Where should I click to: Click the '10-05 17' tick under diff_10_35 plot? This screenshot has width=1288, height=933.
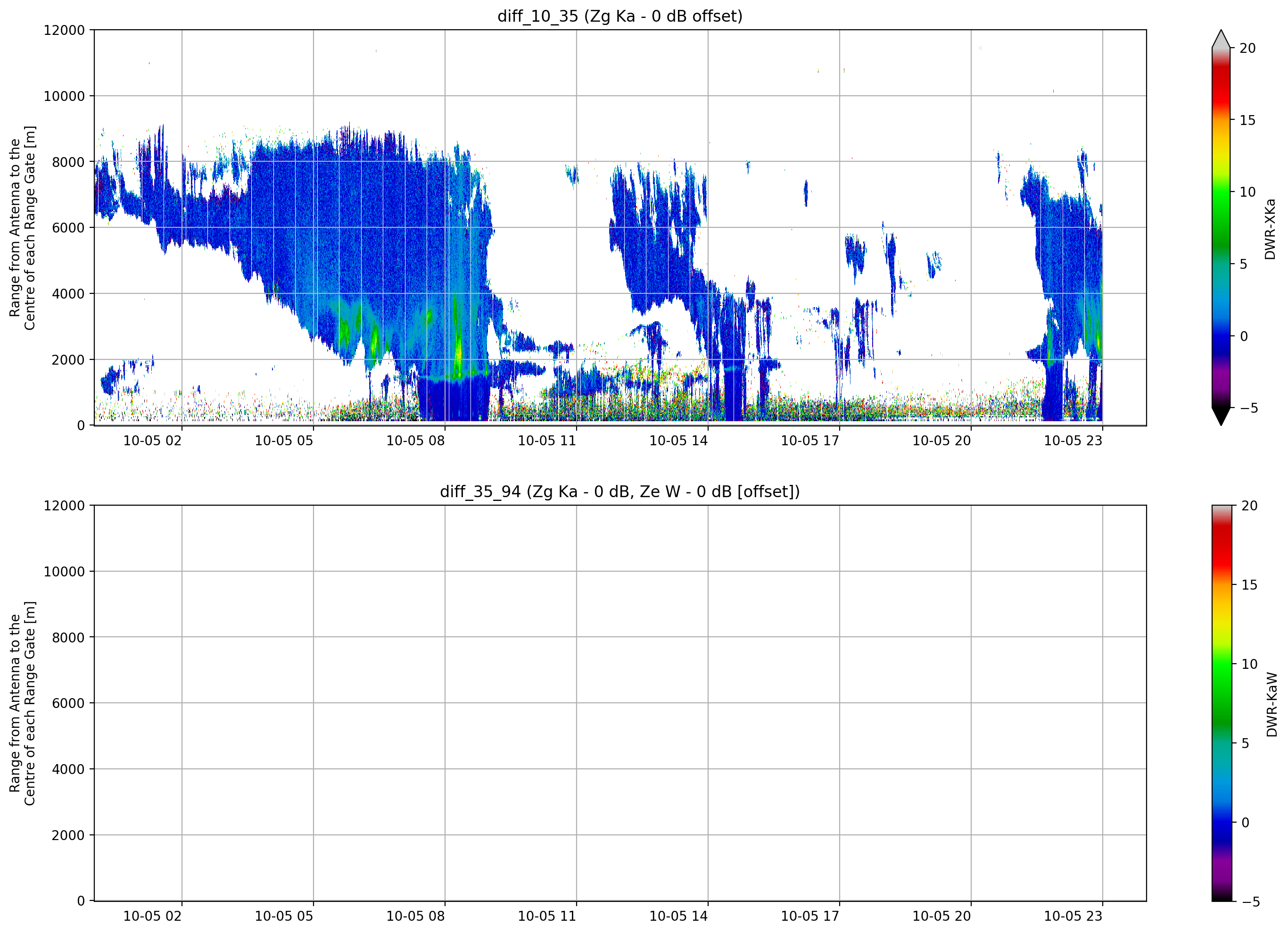point(810,441)
